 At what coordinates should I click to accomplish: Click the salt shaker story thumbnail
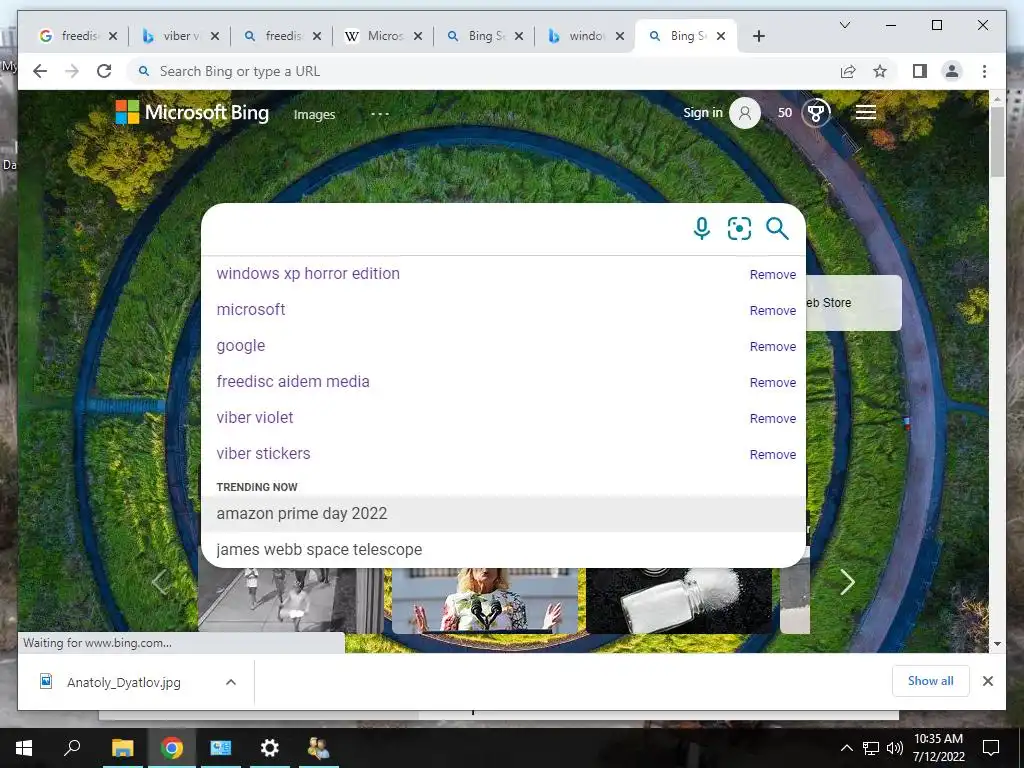679,600
